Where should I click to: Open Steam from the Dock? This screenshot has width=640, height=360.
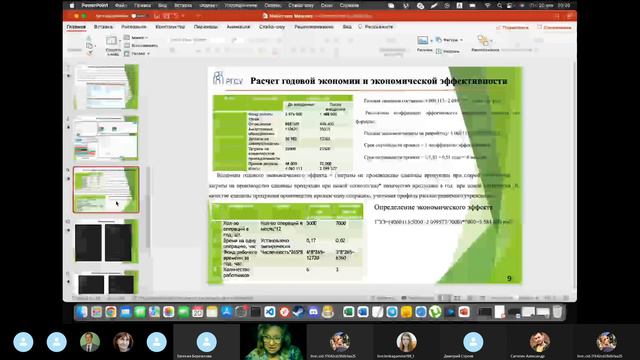(x=299, y=312)
